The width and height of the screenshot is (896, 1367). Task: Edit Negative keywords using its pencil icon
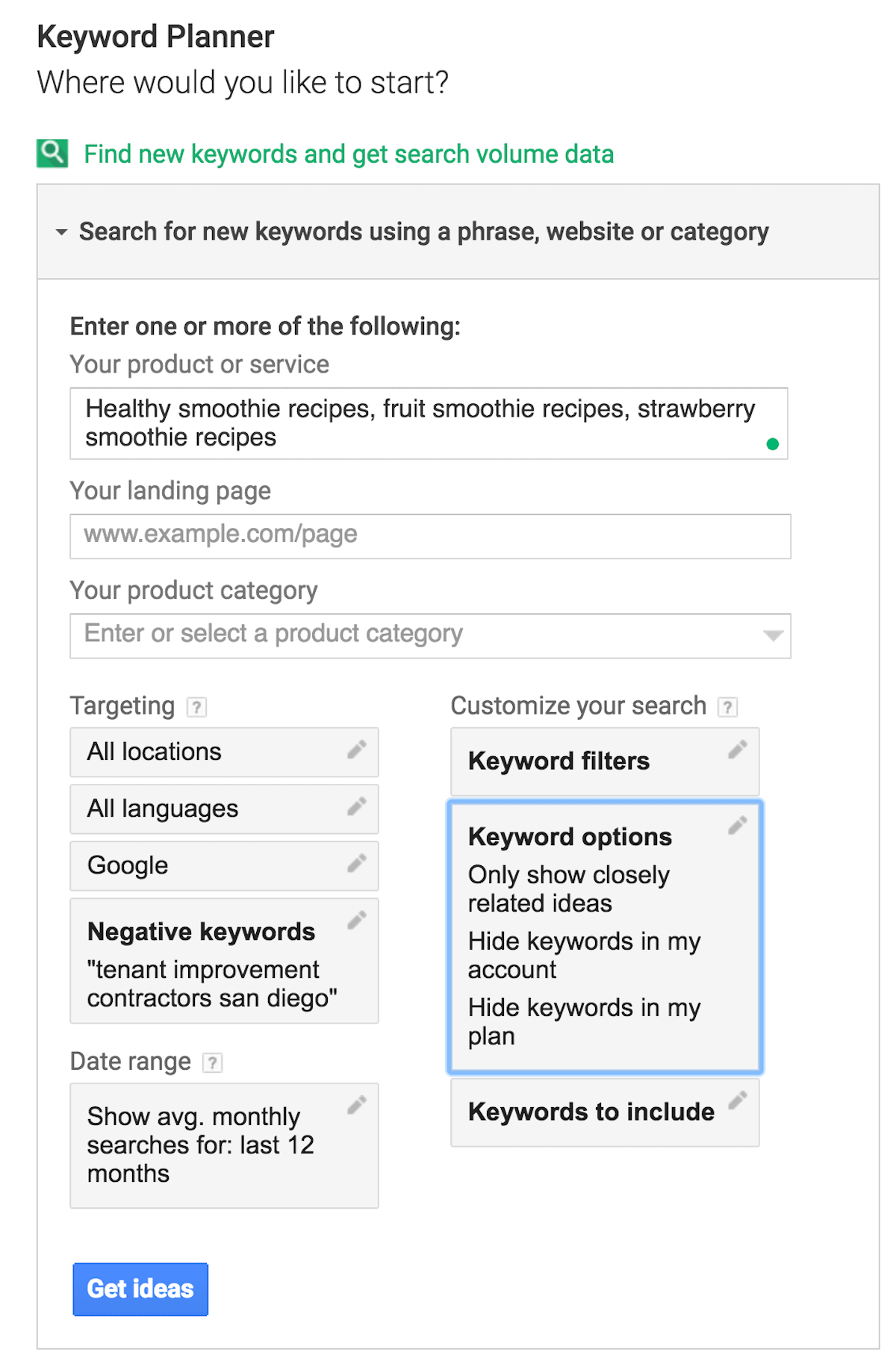point(358,919)
